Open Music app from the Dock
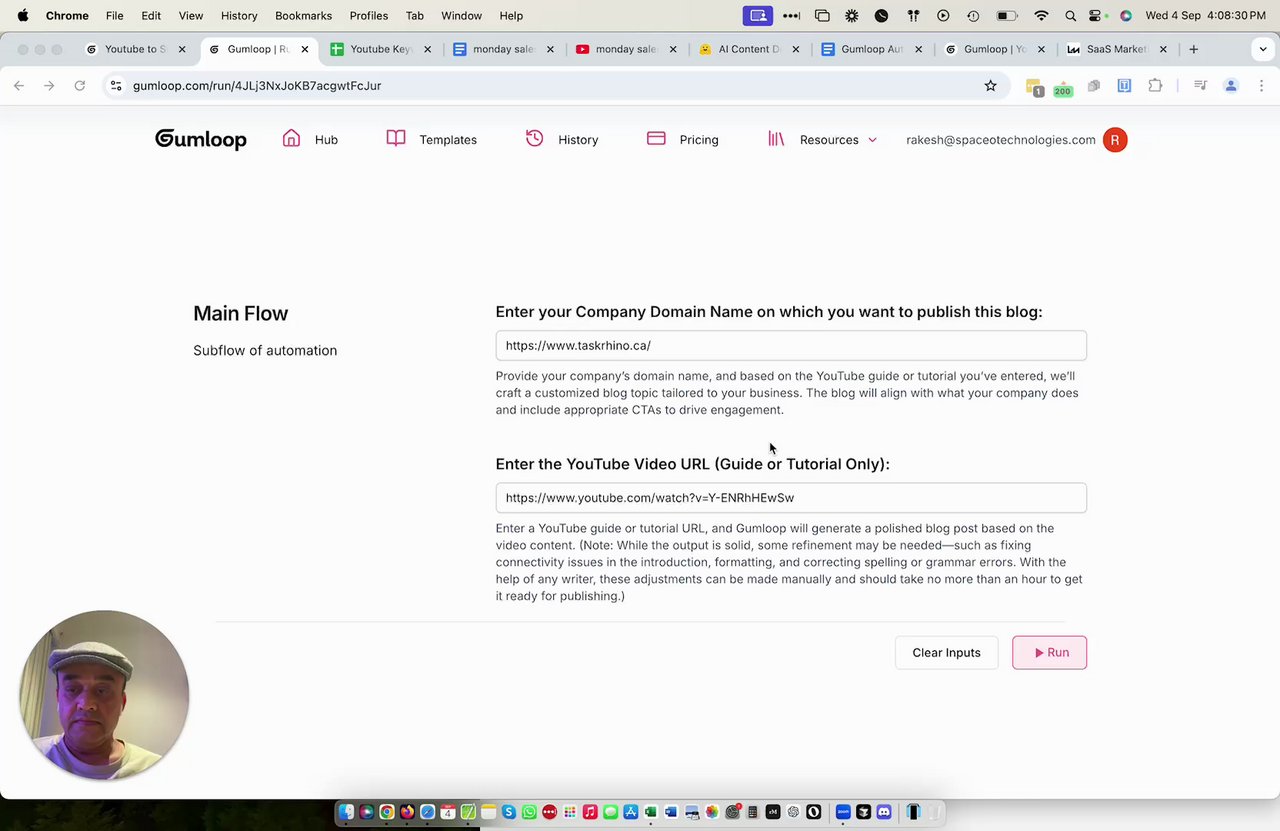This screenshot has width=1280, height=831. pos(590,812)
